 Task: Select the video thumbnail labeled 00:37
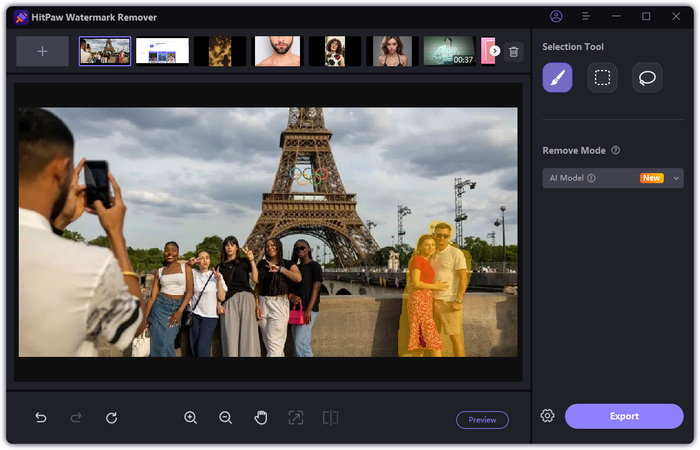click(449, 51)
